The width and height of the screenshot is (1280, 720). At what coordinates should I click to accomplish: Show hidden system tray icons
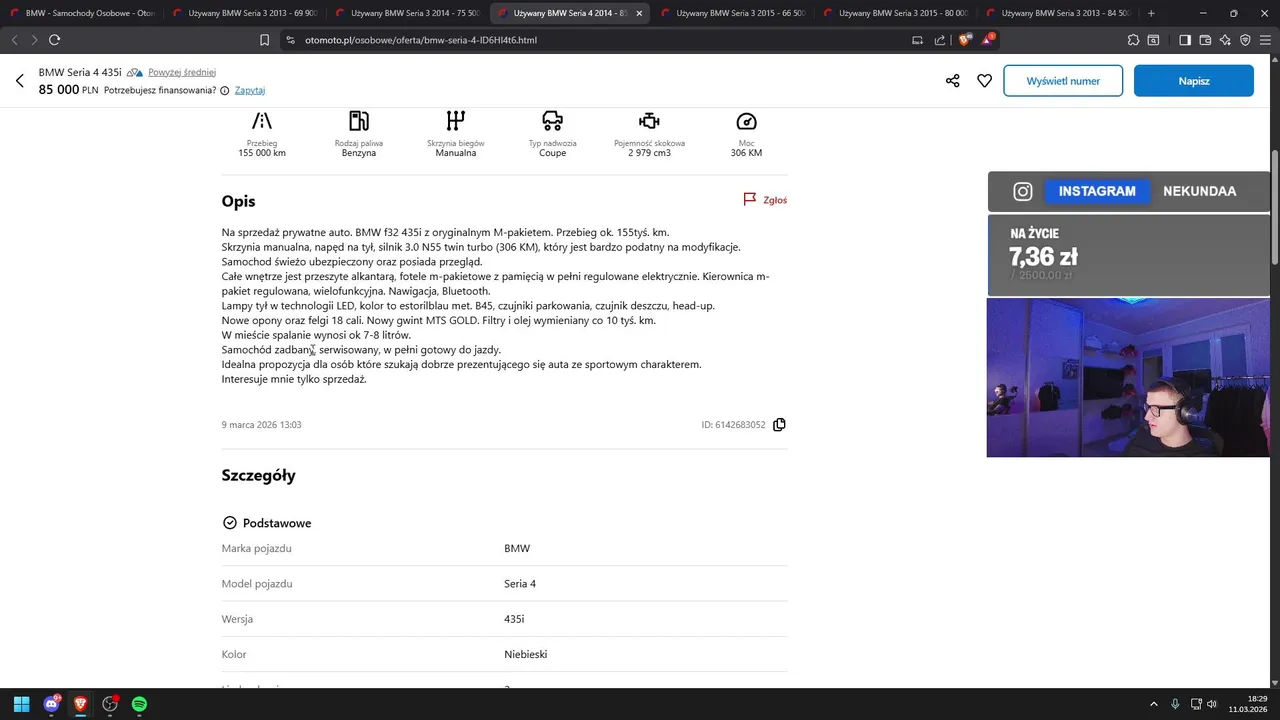click(x=1153, y=704)
